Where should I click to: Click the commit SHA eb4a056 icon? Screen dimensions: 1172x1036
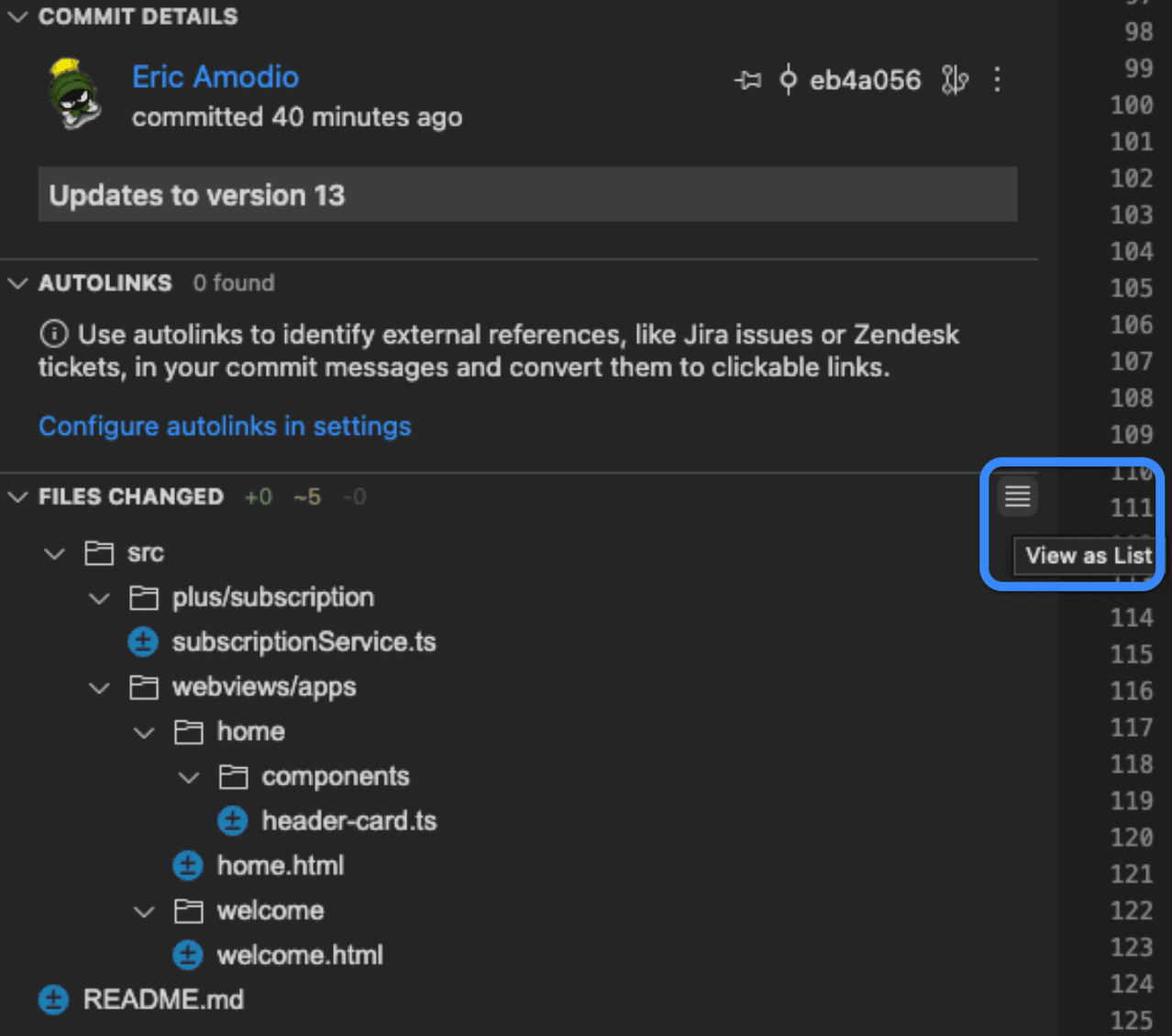788,80
